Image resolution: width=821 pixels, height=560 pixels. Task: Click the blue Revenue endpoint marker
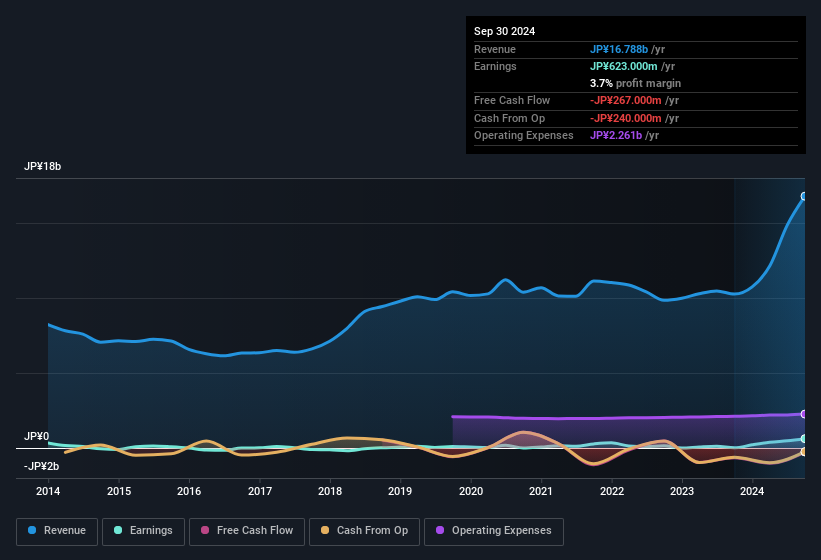tap(804, 197)
